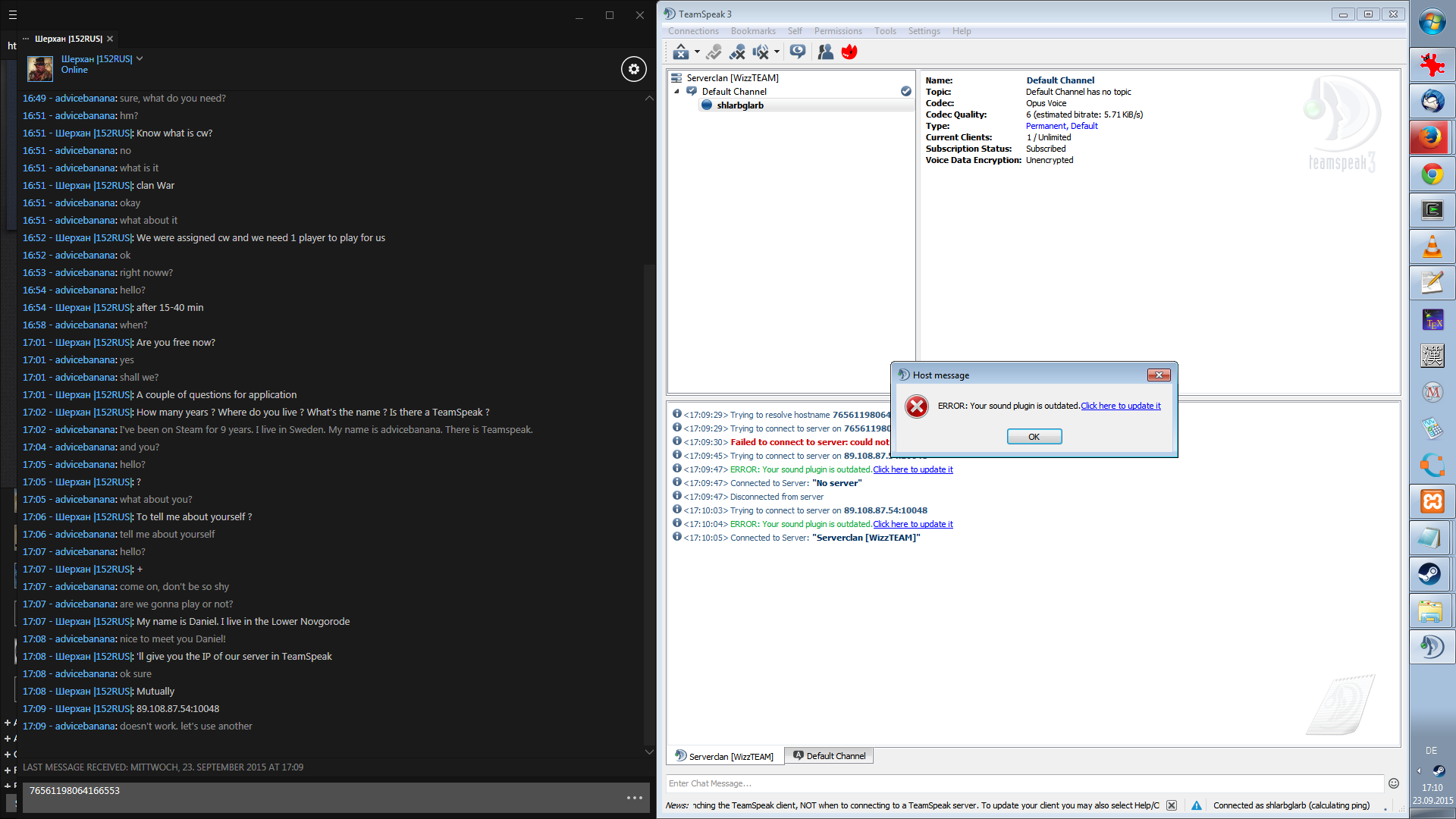Click the Enter Chat Message input field

(1024, 783)
